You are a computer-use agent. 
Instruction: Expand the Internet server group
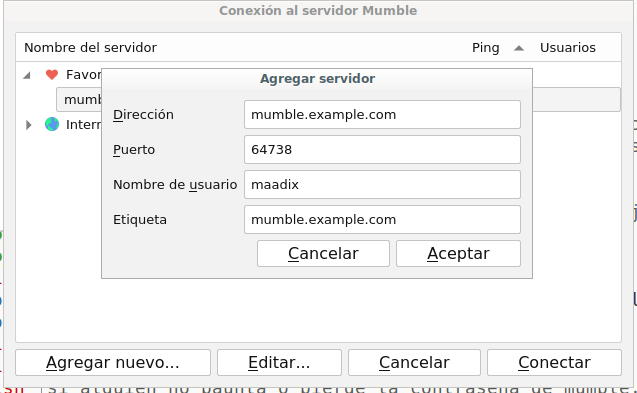(x=28, y=125)
